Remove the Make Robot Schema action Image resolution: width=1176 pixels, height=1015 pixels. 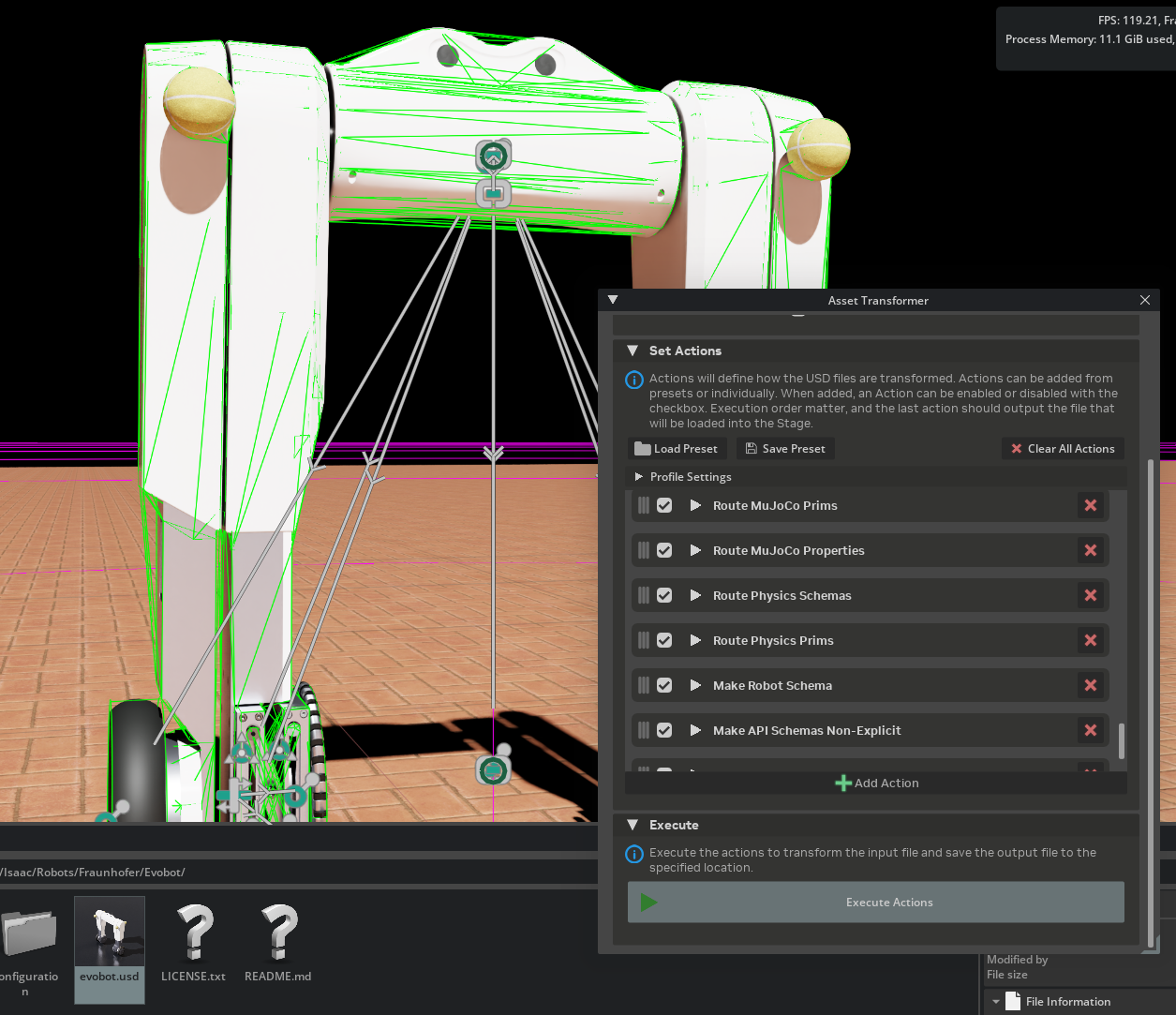[1090, 685]
